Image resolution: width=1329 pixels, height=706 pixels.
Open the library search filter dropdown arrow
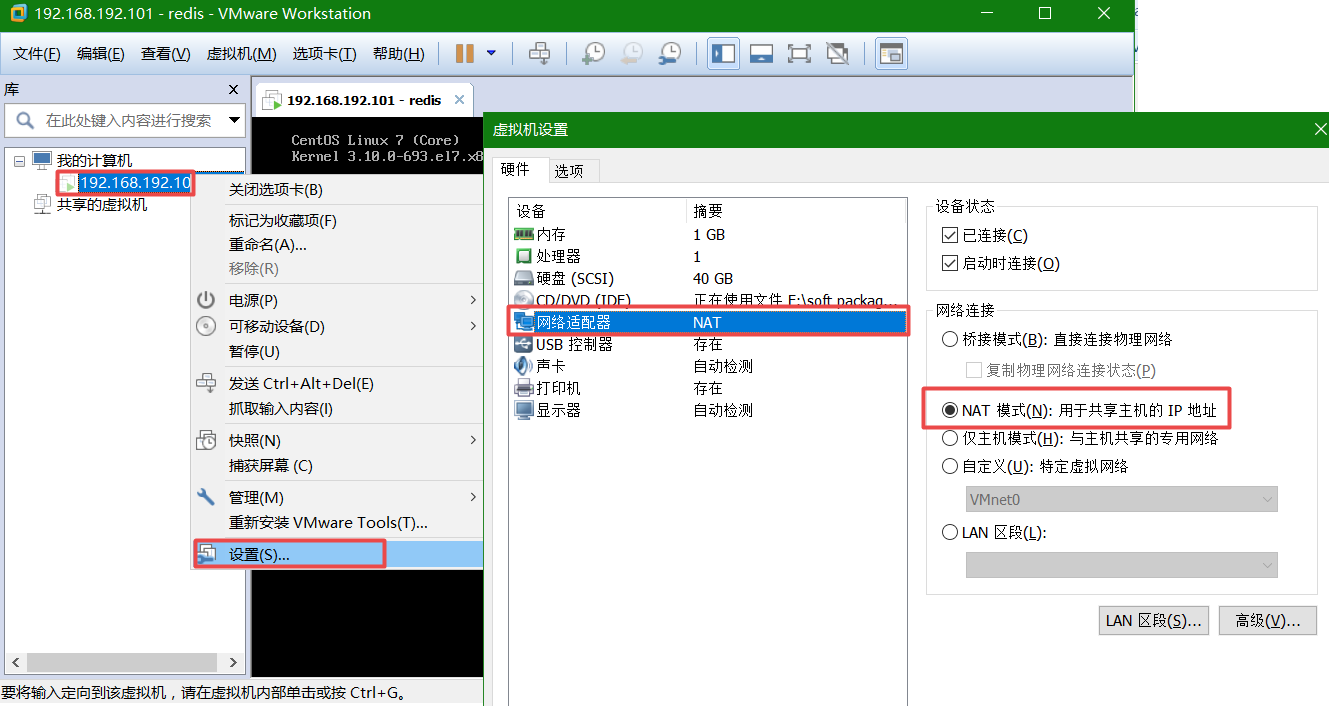(x=235, y=121)
